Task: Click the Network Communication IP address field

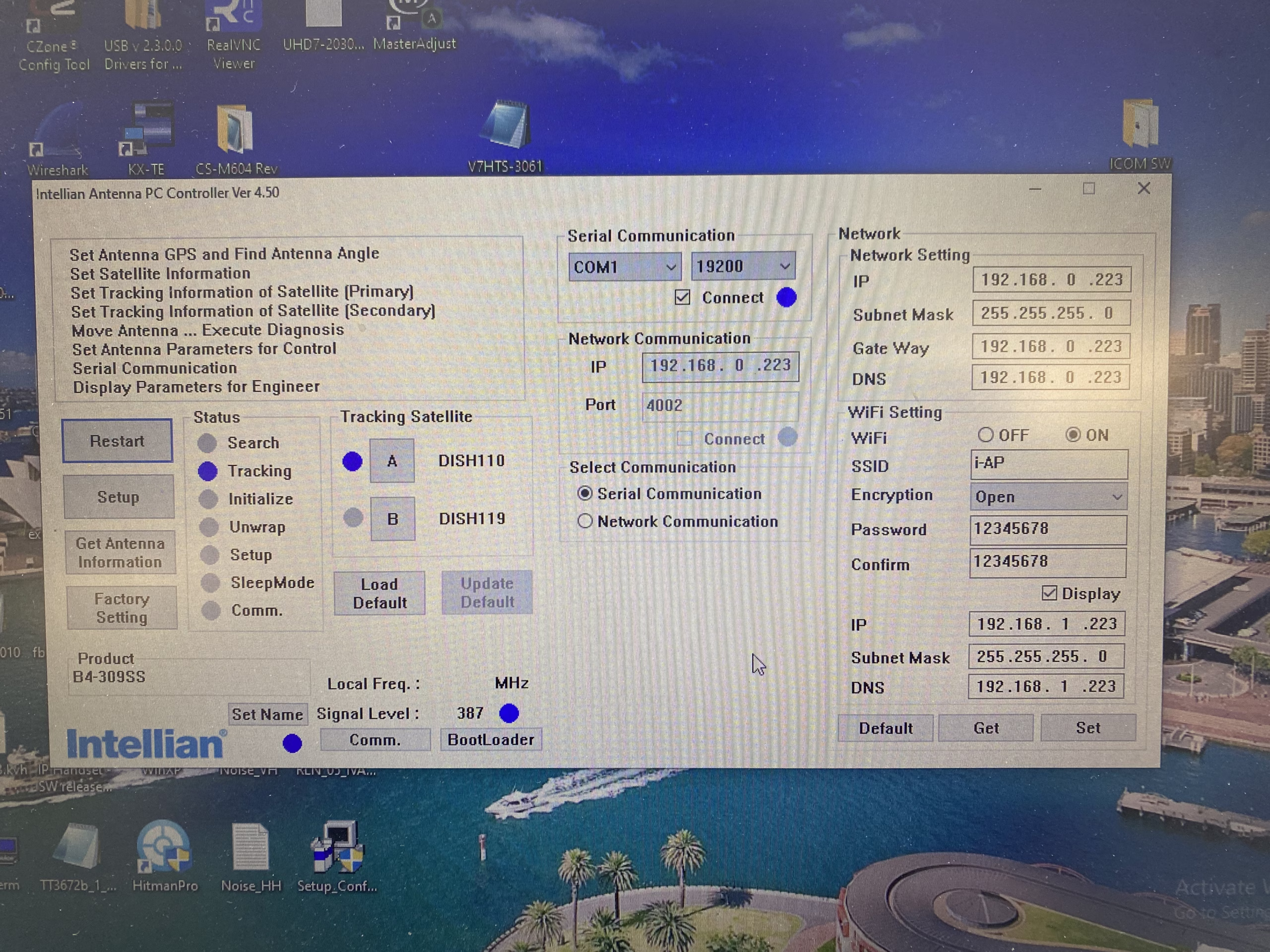Action: [720, 366]
